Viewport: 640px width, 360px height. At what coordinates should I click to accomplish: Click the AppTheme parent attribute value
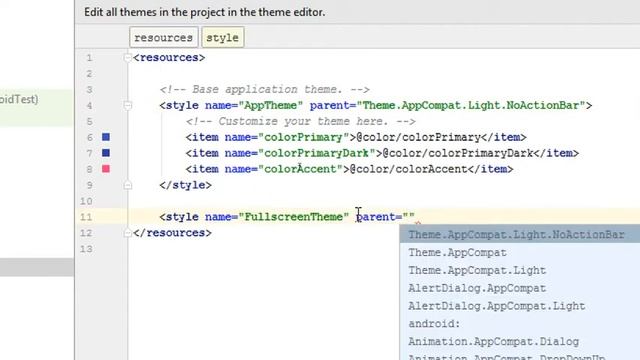click(x=471, y=106)
